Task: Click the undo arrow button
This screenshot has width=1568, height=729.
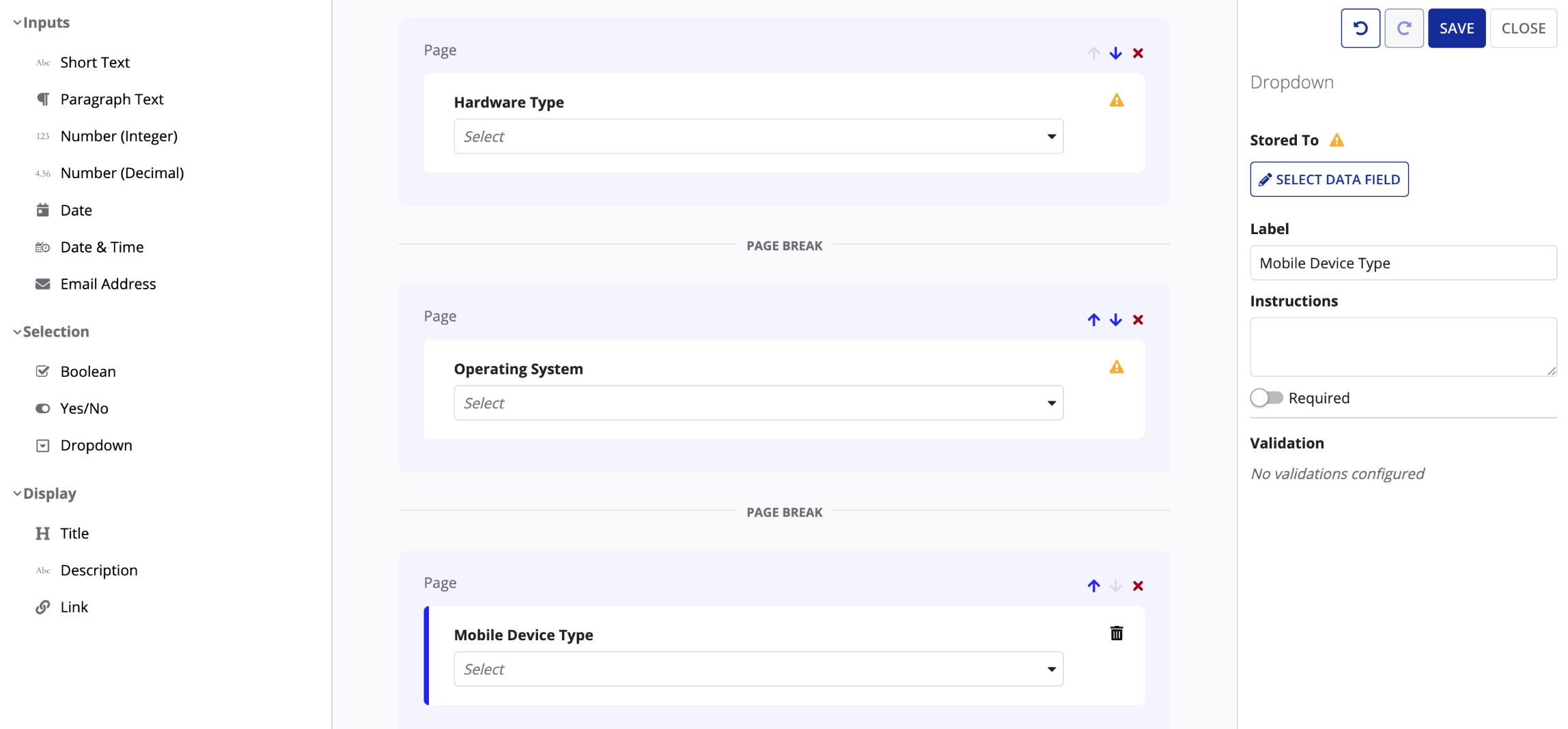Action: [x=1360, y=28]
